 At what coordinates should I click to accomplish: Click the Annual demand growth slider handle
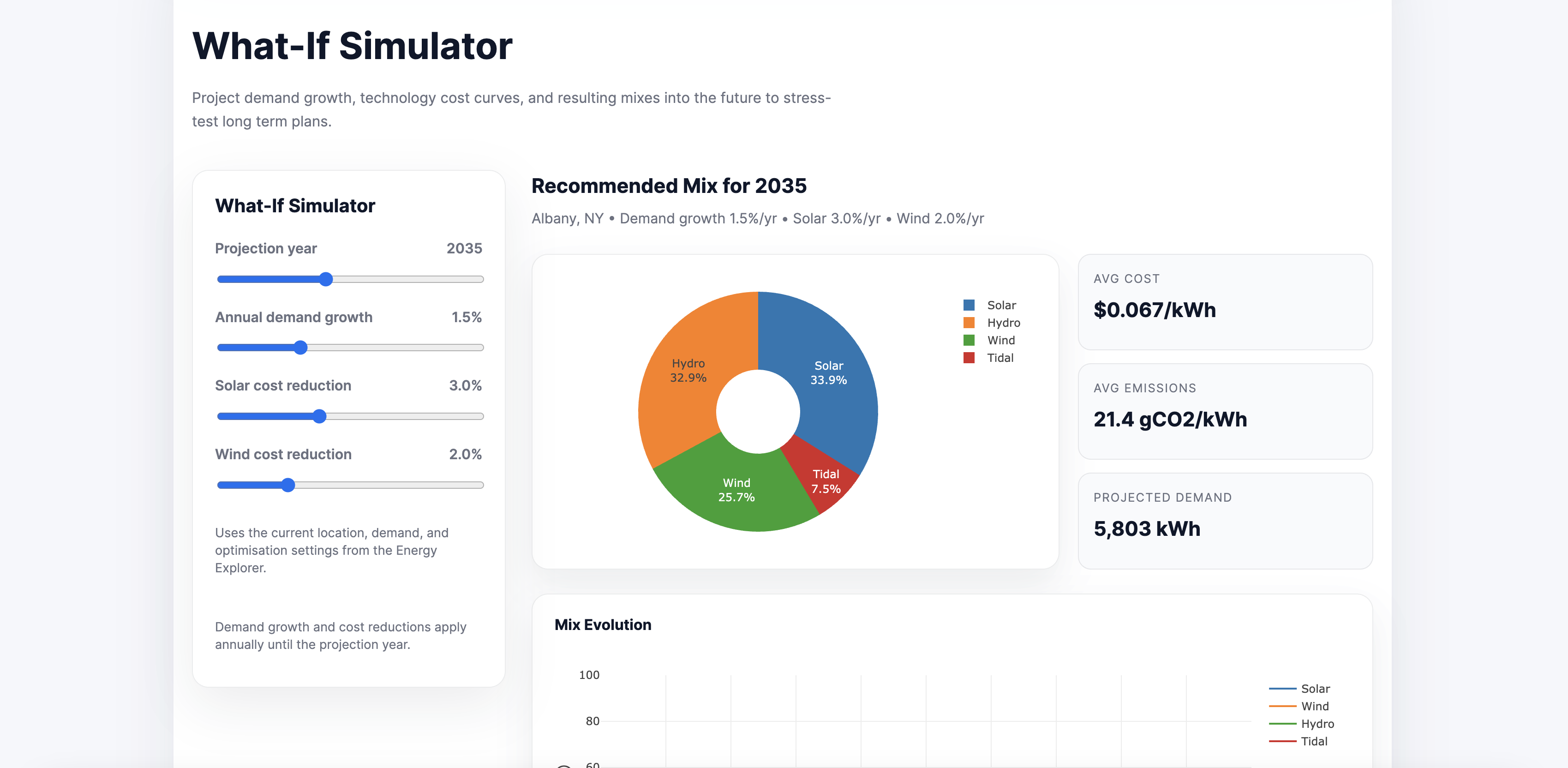click(x=300, y=348)
